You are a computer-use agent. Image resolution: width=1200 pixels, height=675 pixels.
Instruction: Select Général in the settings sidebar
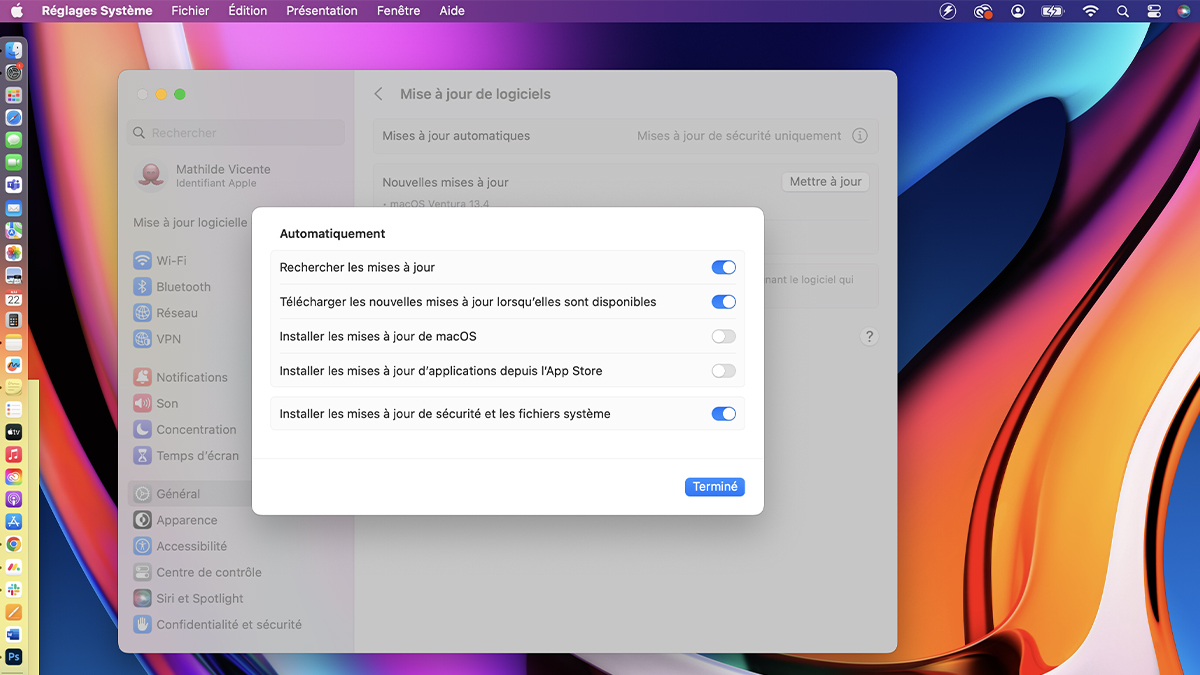click(x=237, y=494)
